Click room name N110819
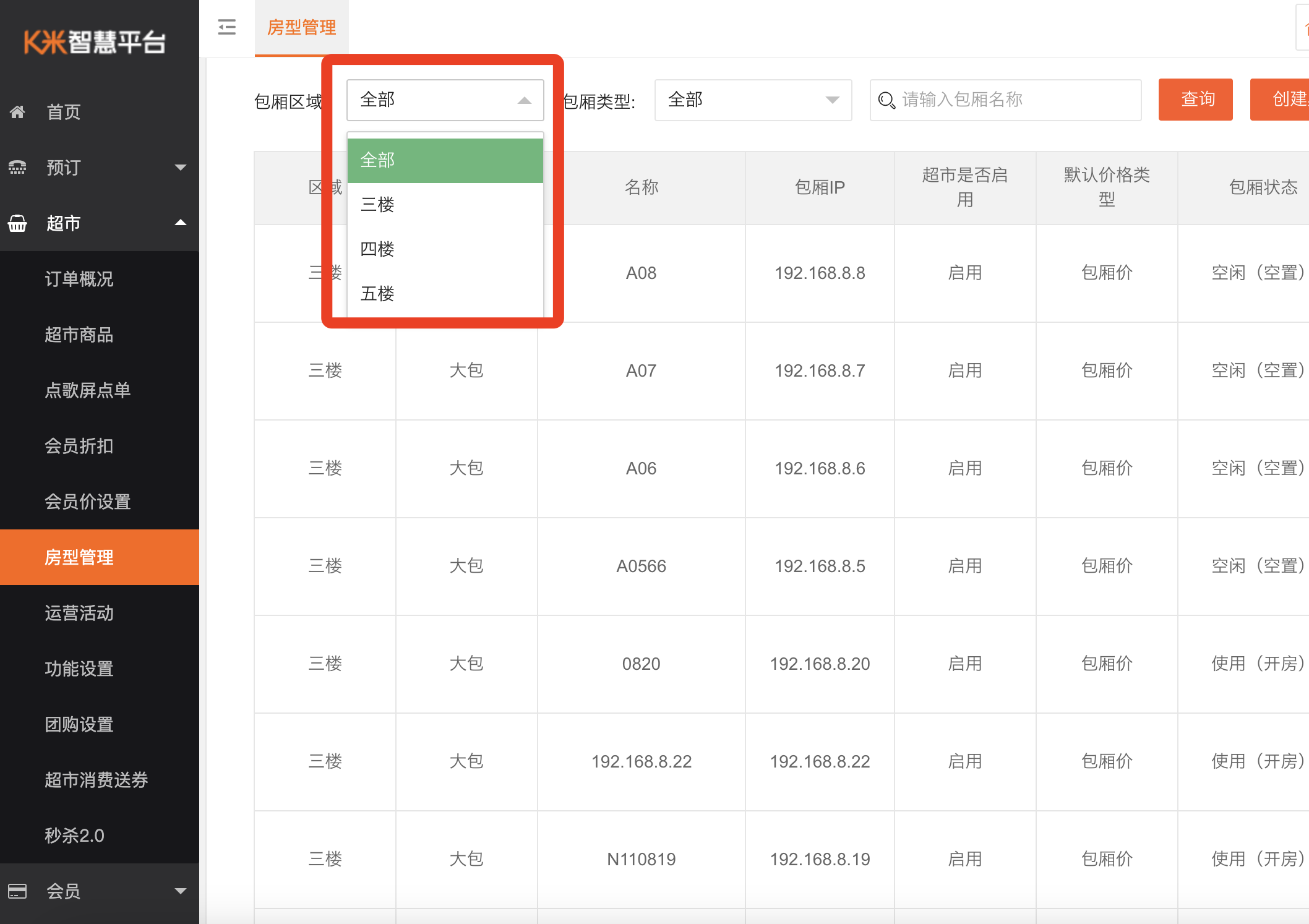Image resolution: width=1309 pixels, height=924 pixels. [642, 859]
